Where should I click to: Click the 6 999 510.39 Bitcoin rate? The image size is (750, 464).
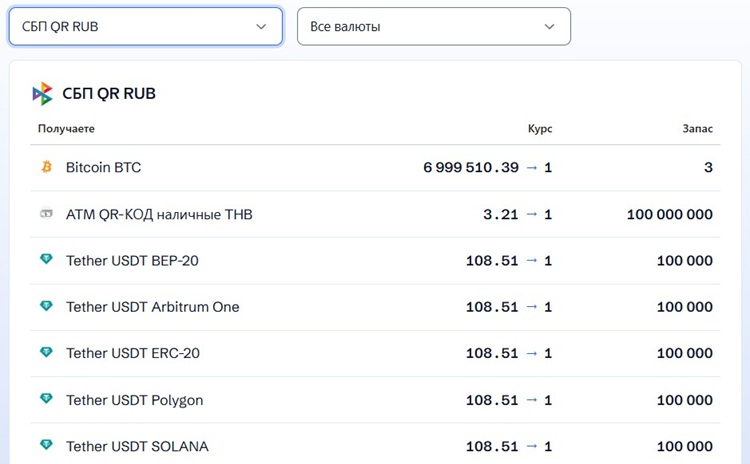[x=471, y=167]
